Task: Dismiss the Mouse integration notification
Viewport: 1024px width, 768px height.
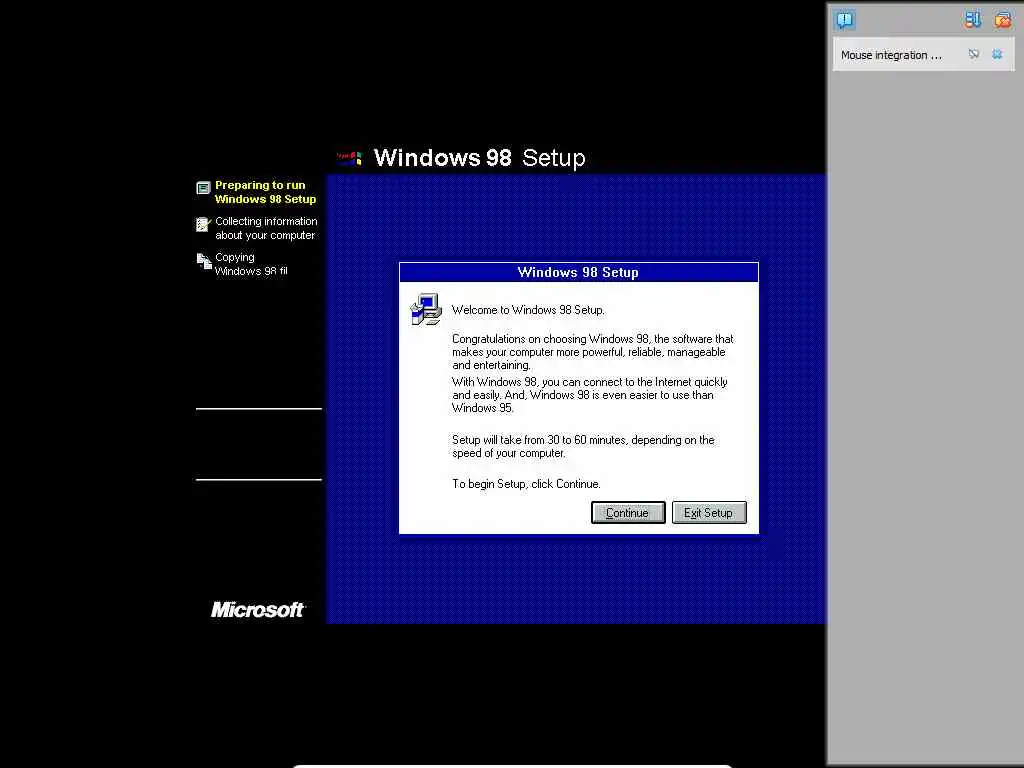Action: (x=997, y=54)
